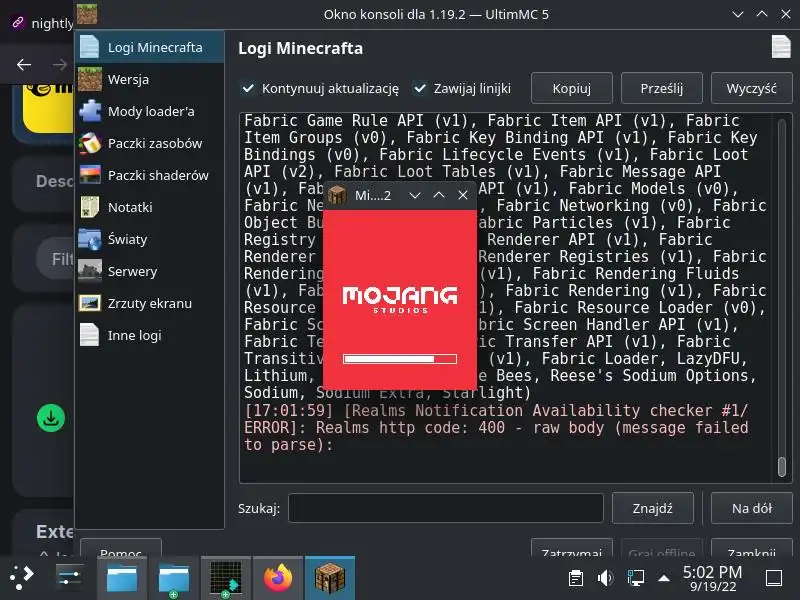Open Mody loader'a puzzle piece icon
Viewport: 800px width, 600px height.
point(90,111)
